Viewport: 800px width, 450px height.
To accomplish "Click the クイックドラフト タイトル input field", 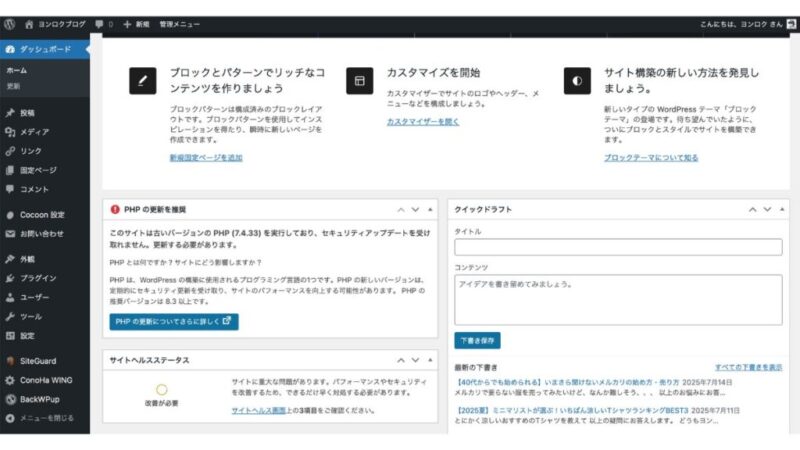I will coord(618,247).
